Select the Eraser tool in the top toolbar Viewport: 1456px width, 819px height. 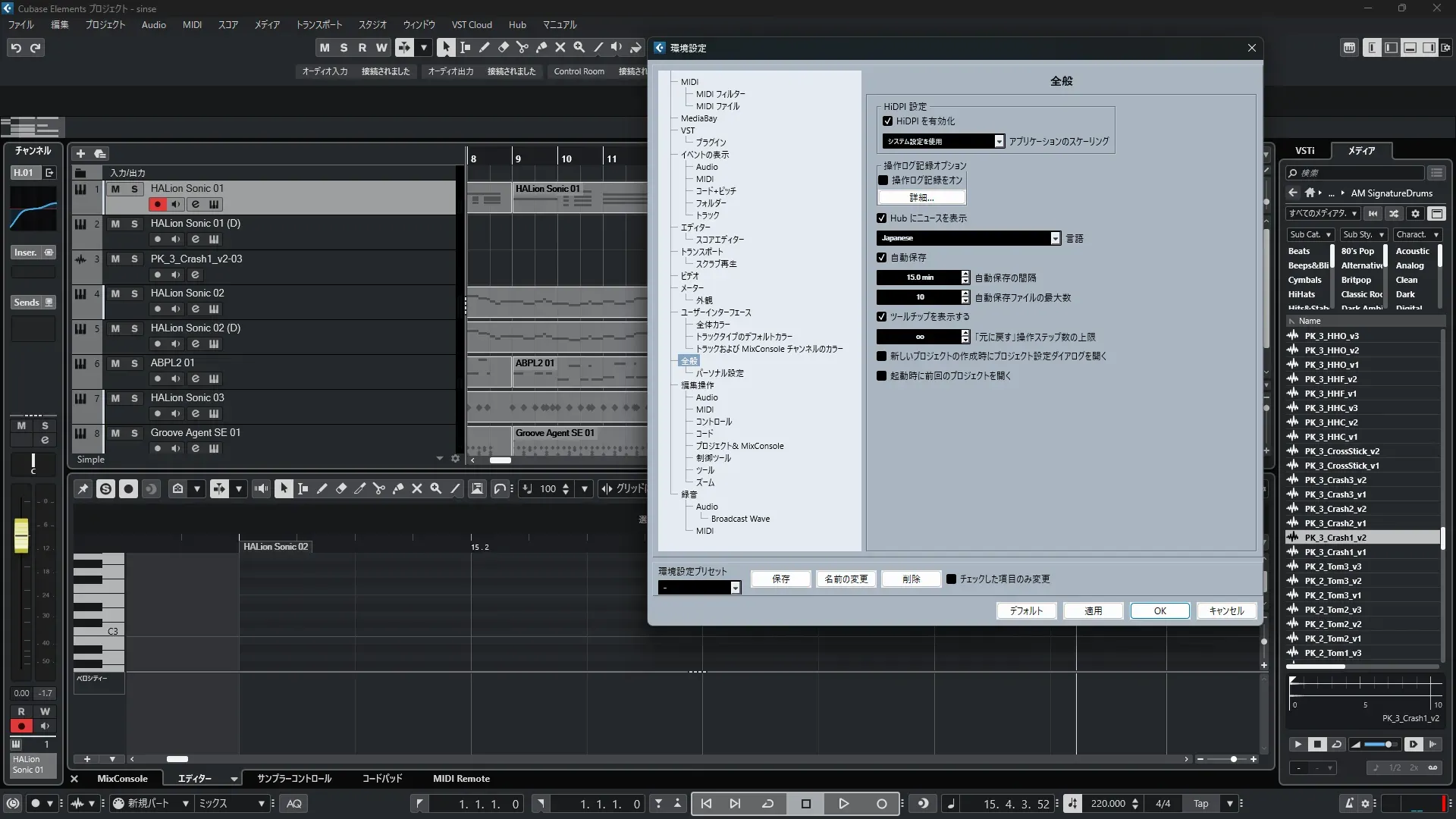pos(504,48)
